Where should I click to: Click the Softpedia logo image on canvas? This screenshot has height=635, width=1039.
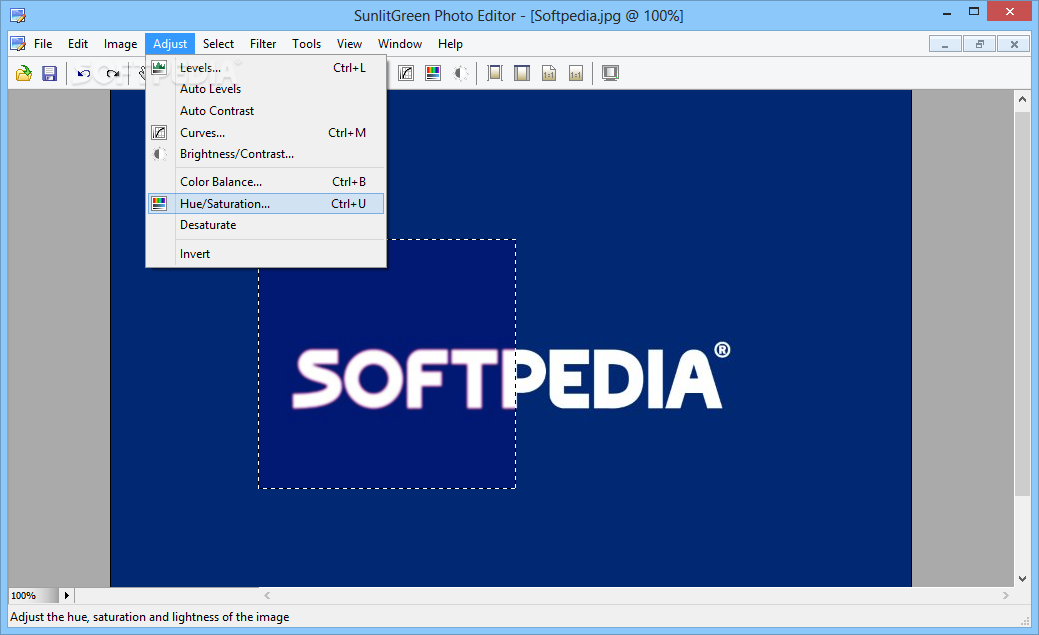point(511,376)
